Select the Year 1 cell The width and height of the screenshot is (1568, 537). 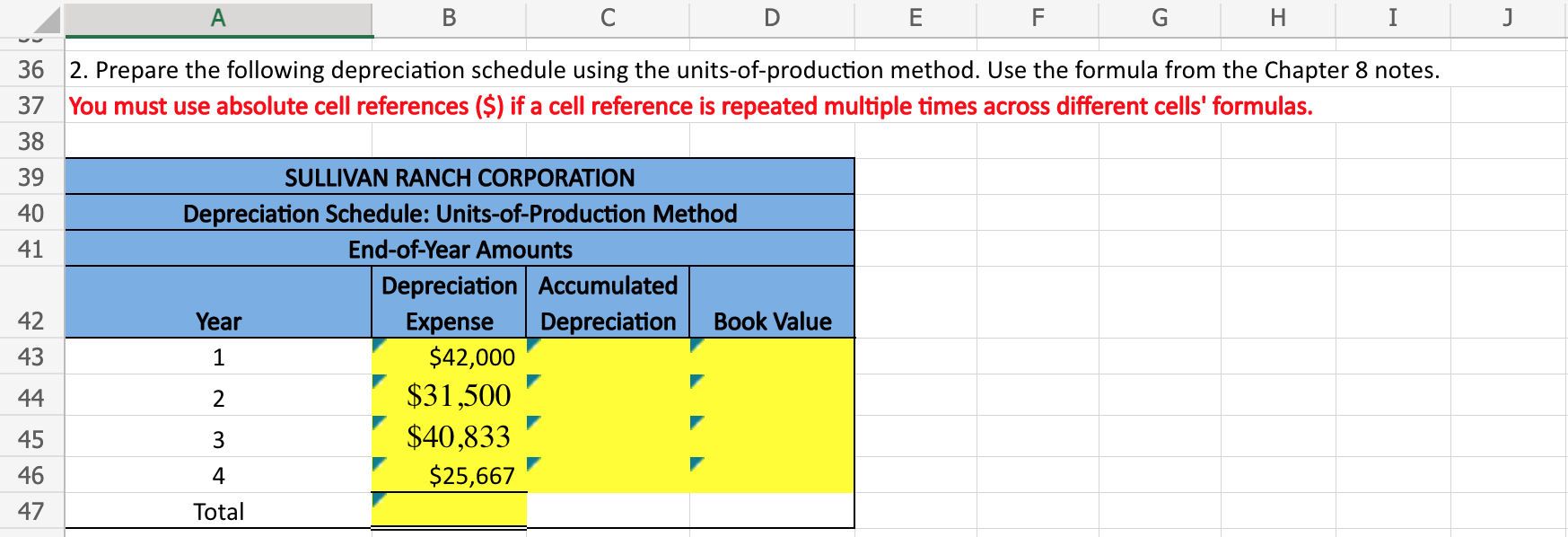(218, 357)
